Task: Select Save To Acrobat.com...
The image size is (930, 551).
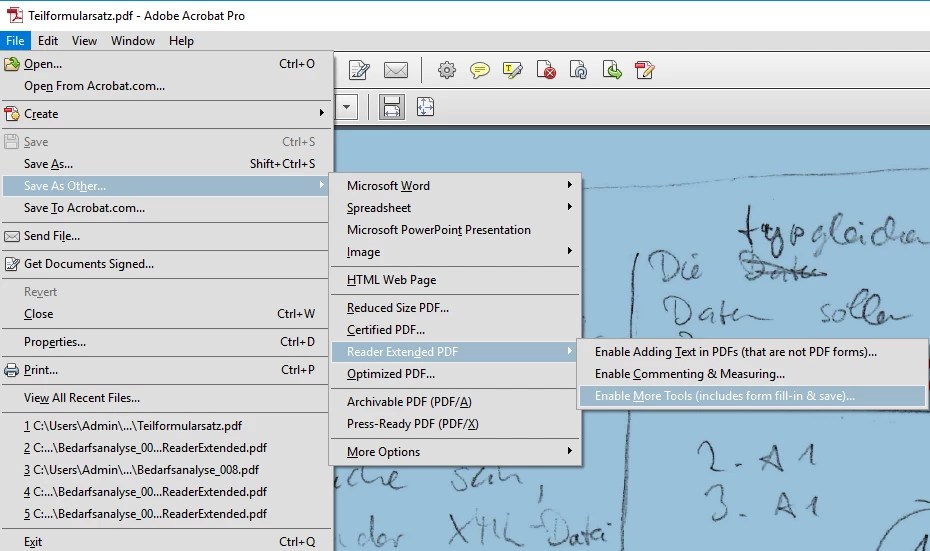Action: click(x=165, y=208)
